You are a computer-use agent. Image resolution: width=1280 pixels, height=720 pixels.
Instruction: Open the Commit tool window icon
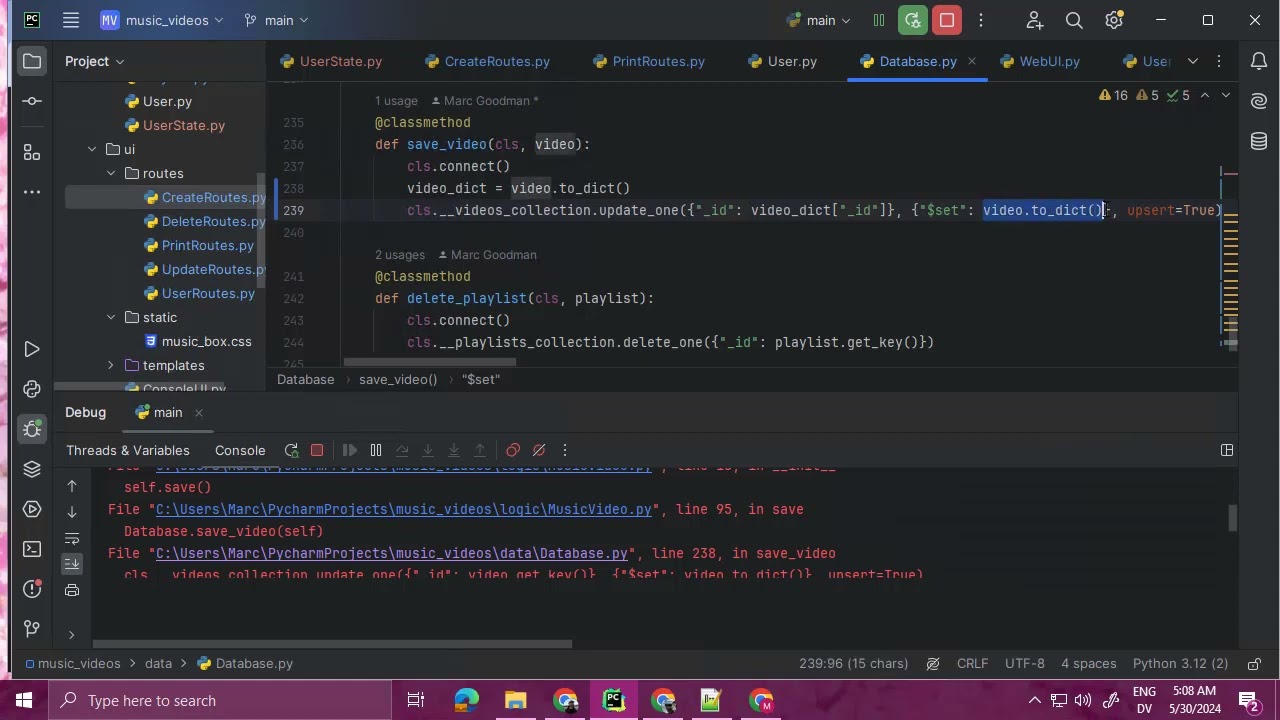(x=32, y=101)
